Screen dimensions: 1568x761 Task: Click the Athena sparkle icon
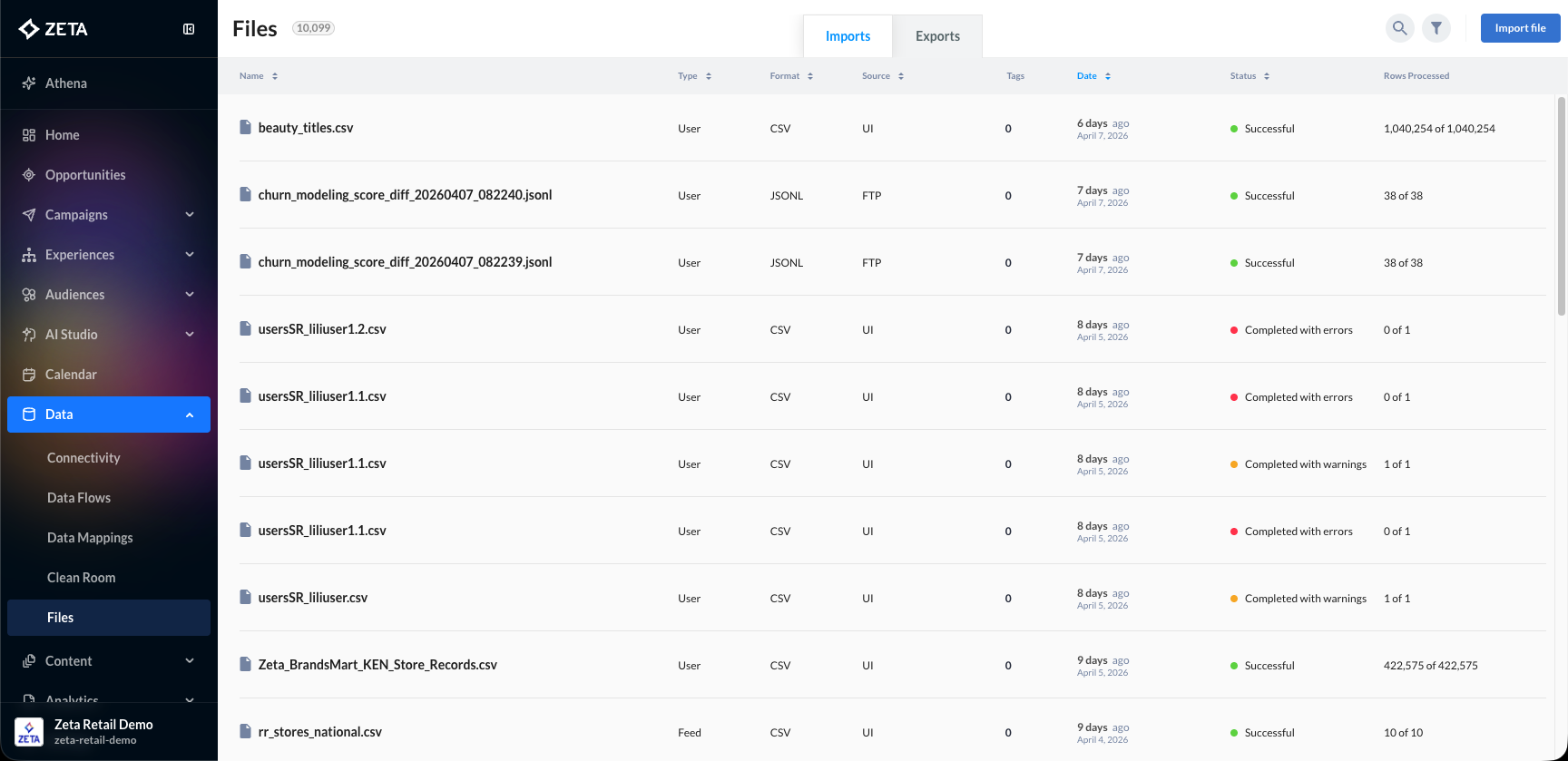point(29,83)
